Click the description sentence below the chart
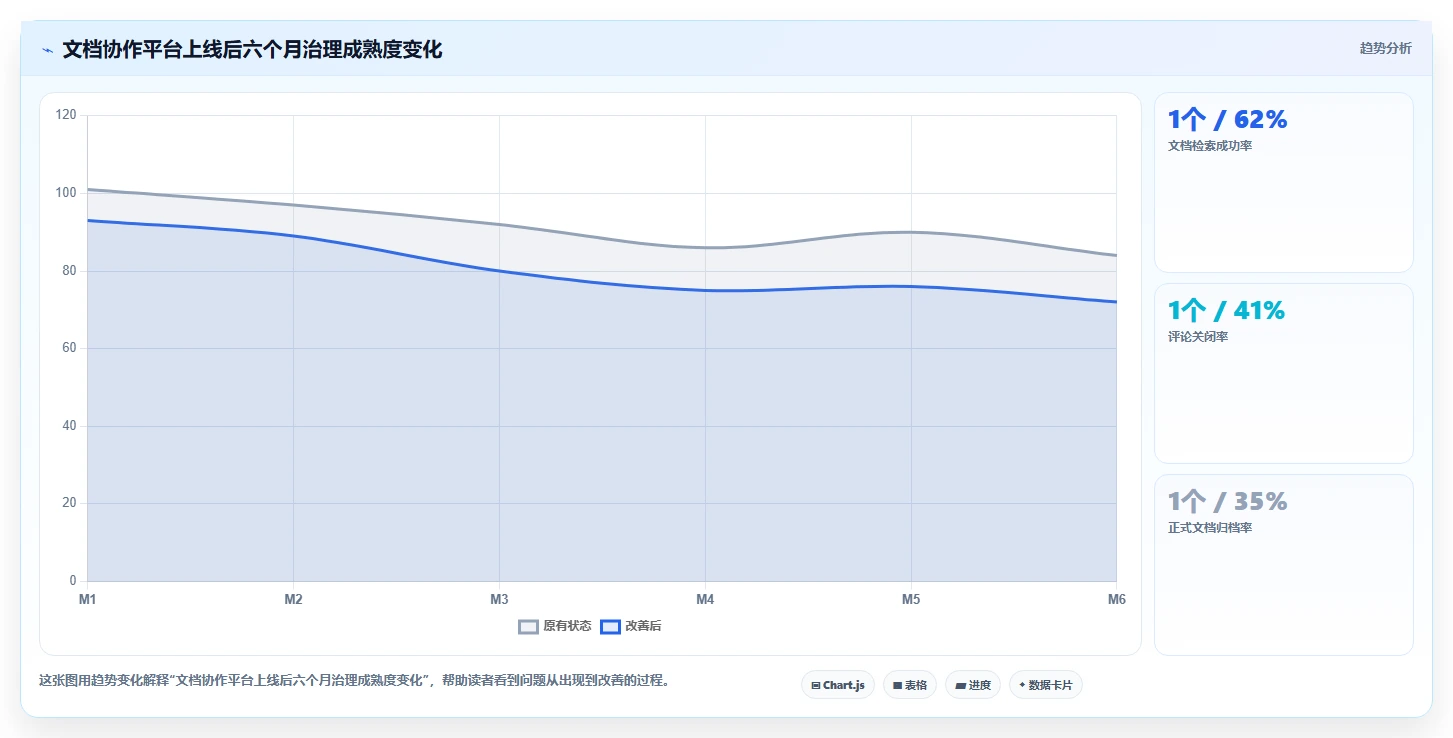Viewport: 1453px width, 738px height. (x=354, y=681)
